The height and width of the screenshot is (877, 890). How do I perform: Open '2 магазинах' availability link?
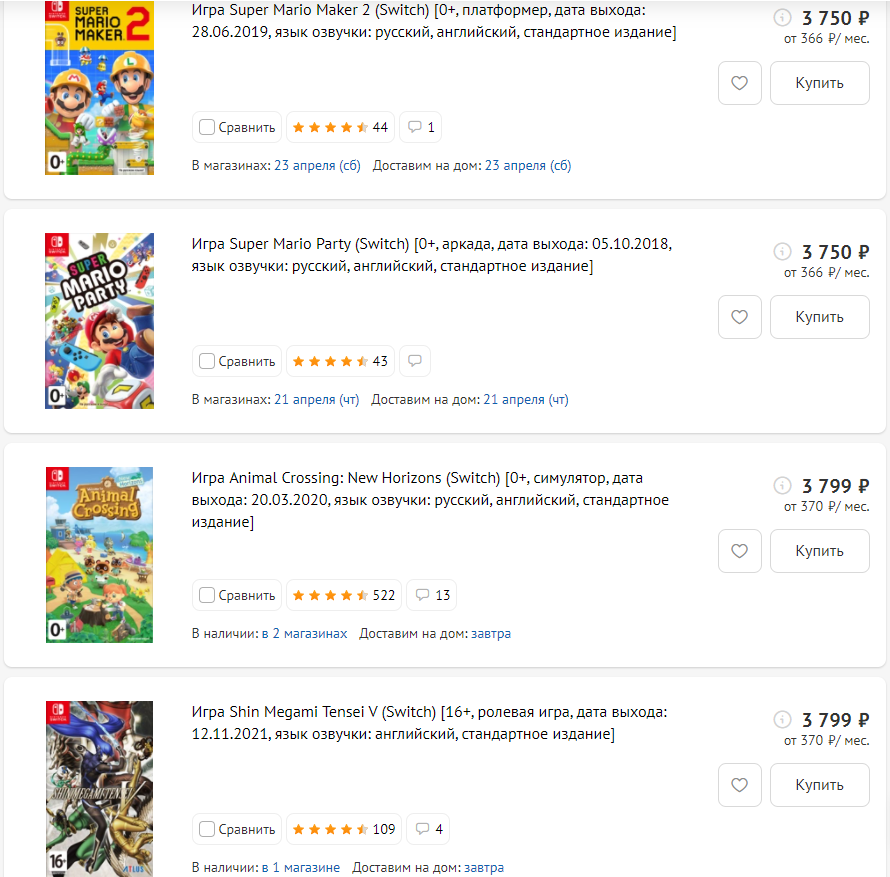(x=310, y=633)
